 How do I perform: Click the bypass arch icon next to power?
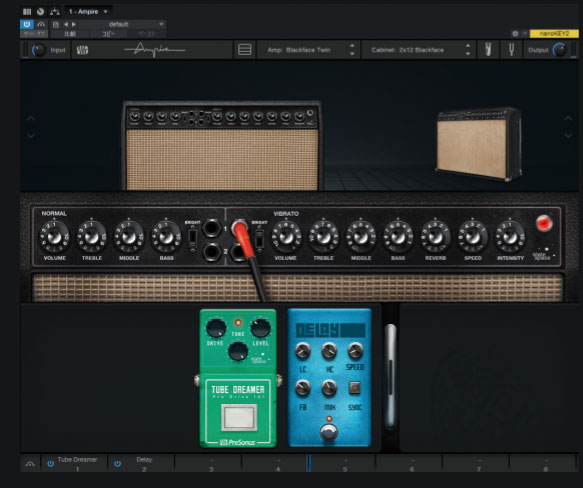(x=41, y=25)
